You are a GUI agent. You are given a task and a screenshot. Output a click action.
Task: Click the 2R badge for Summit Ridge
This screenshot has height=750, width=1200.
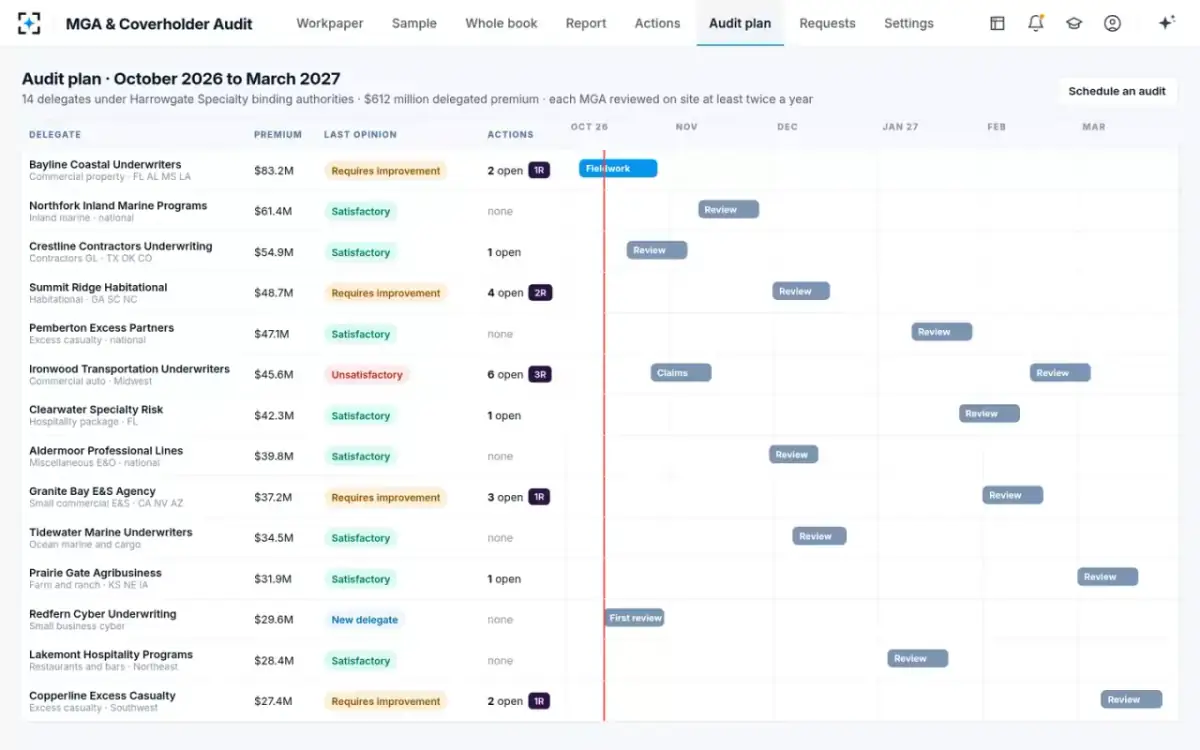click(540, 293)
